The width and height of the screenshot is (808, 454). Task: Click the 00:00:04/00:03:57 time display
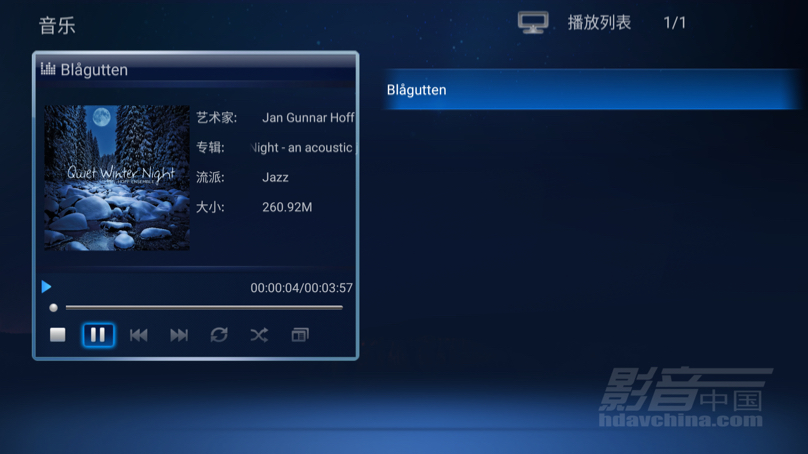click(x=301, y=288)
